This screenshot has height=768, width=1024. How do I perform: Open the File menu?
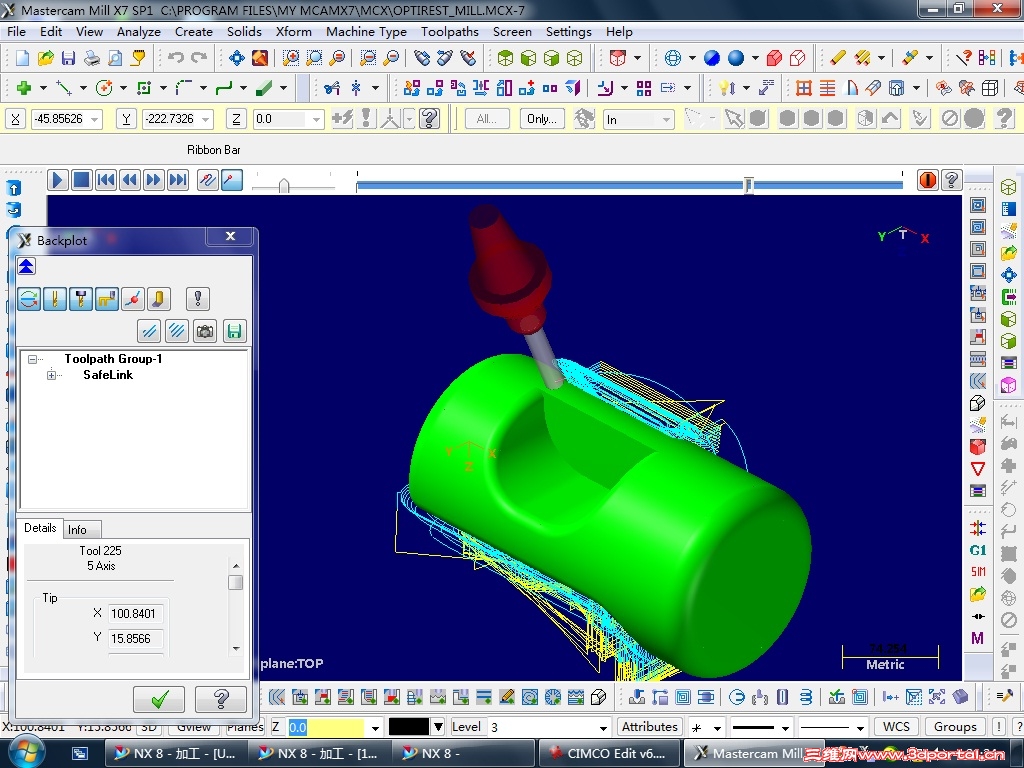16,31
